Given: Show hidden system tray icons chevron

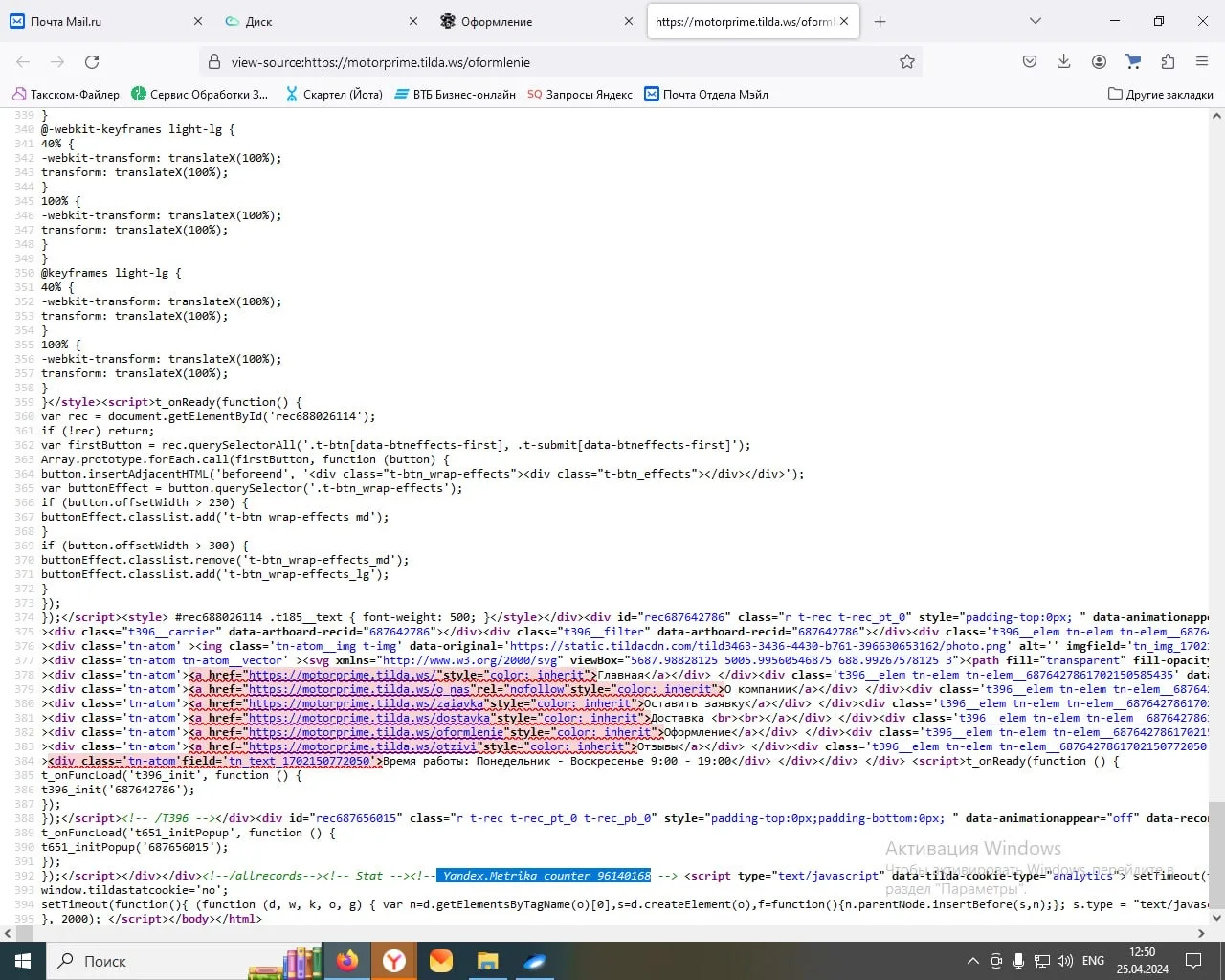Looking at the screenshot, I should pyautogui.click(x=973, y=961).
